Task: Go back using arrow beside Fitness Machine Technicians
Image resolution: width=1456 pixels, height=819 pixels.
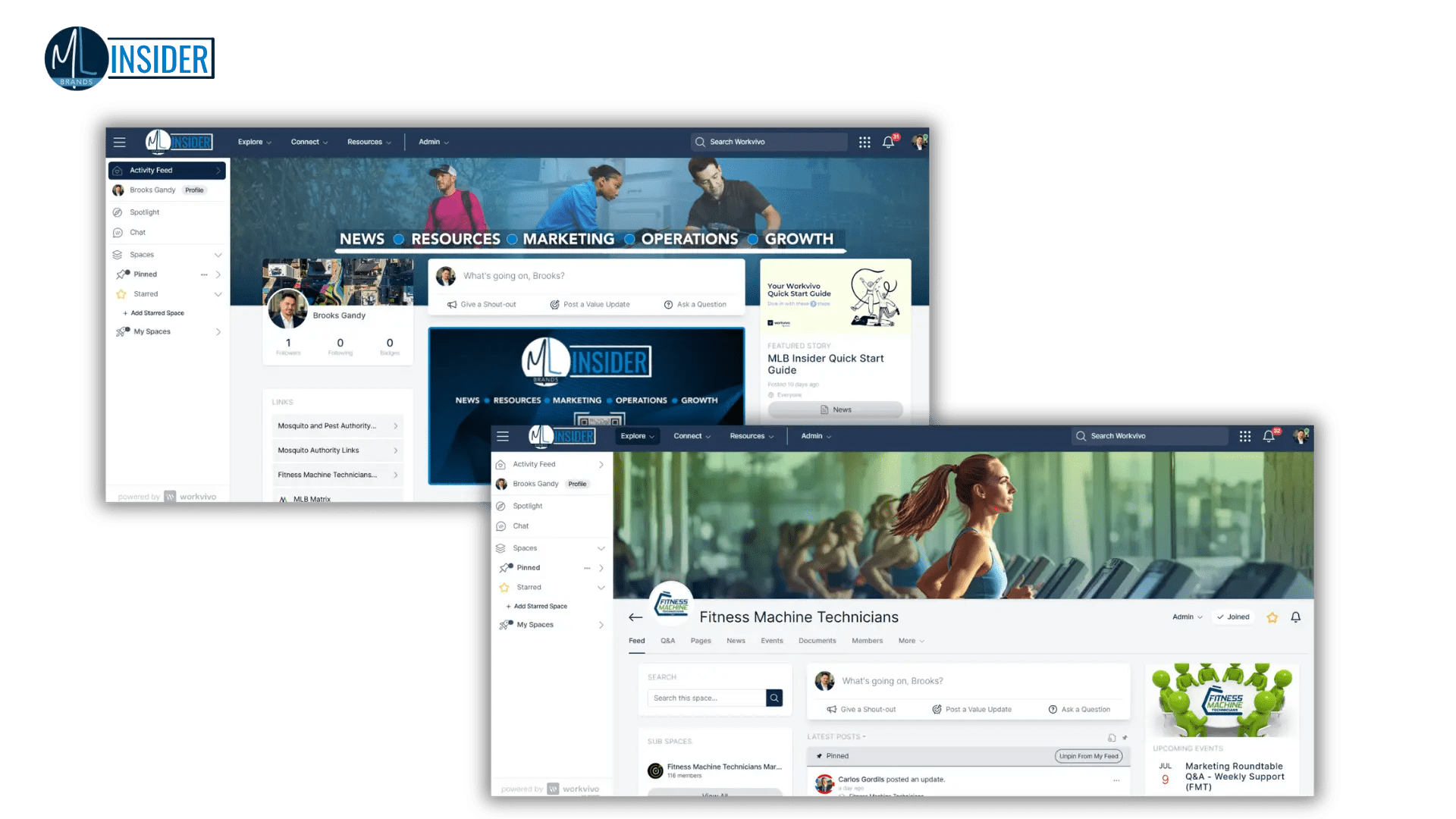Action: (635, 617)
